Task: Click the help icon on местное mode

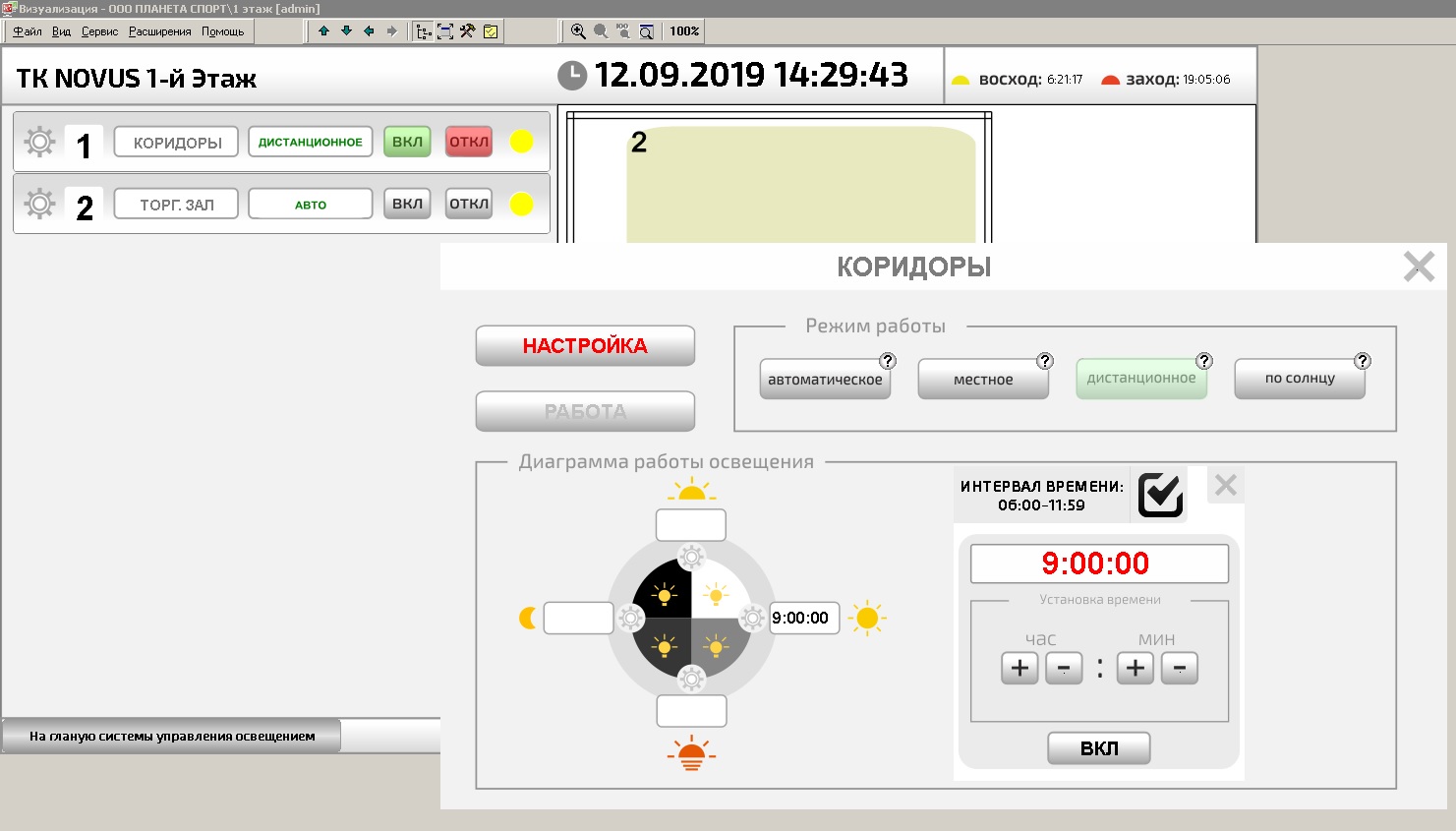Action: coord(1045,361)
